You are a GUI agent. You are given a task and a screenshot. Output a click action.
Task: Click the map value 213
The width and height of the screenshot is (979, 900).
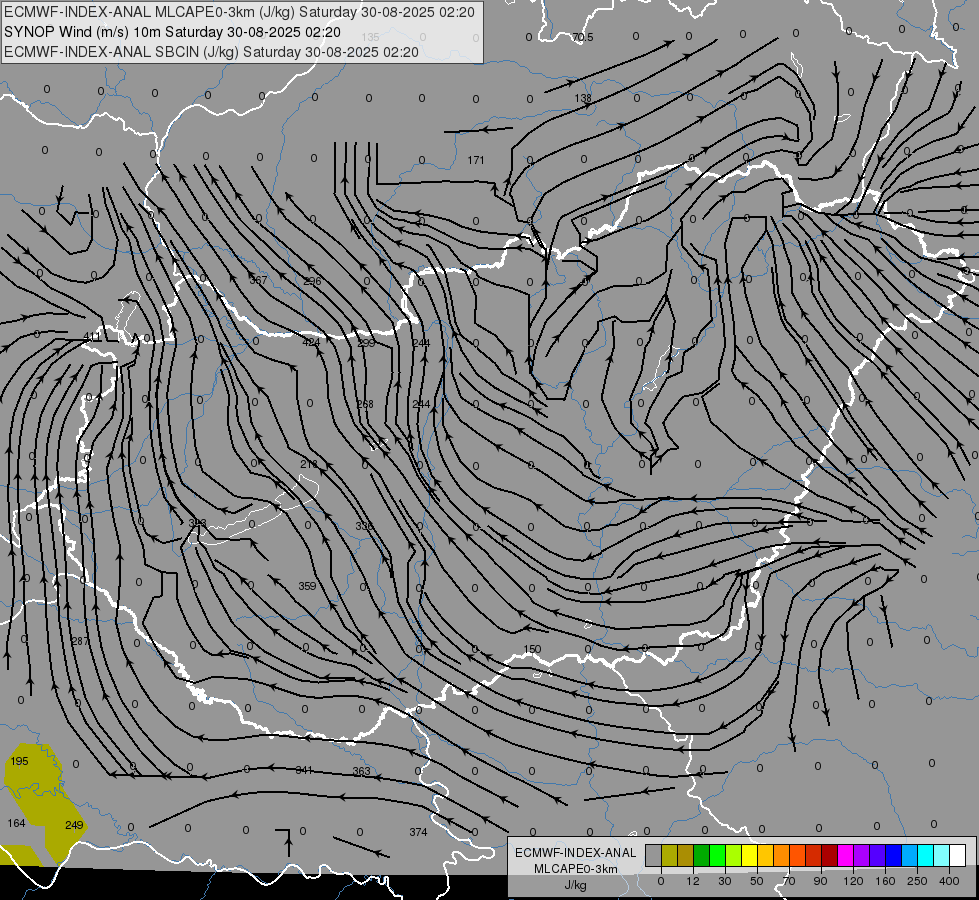tap(308, 464)
